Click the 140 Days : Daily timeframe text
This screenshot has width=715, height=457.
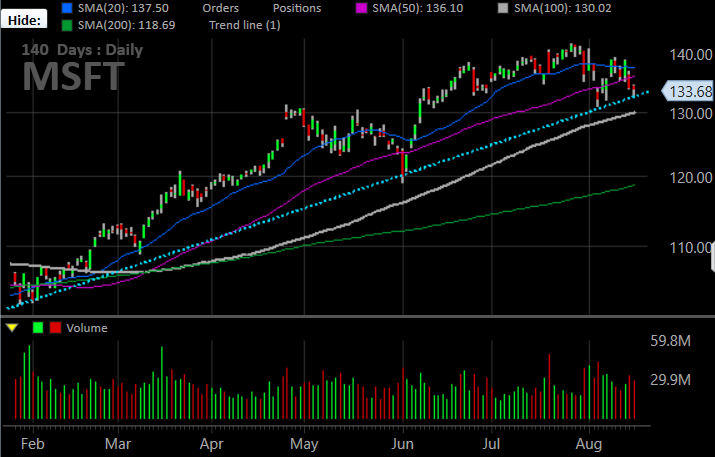point(82,49)
